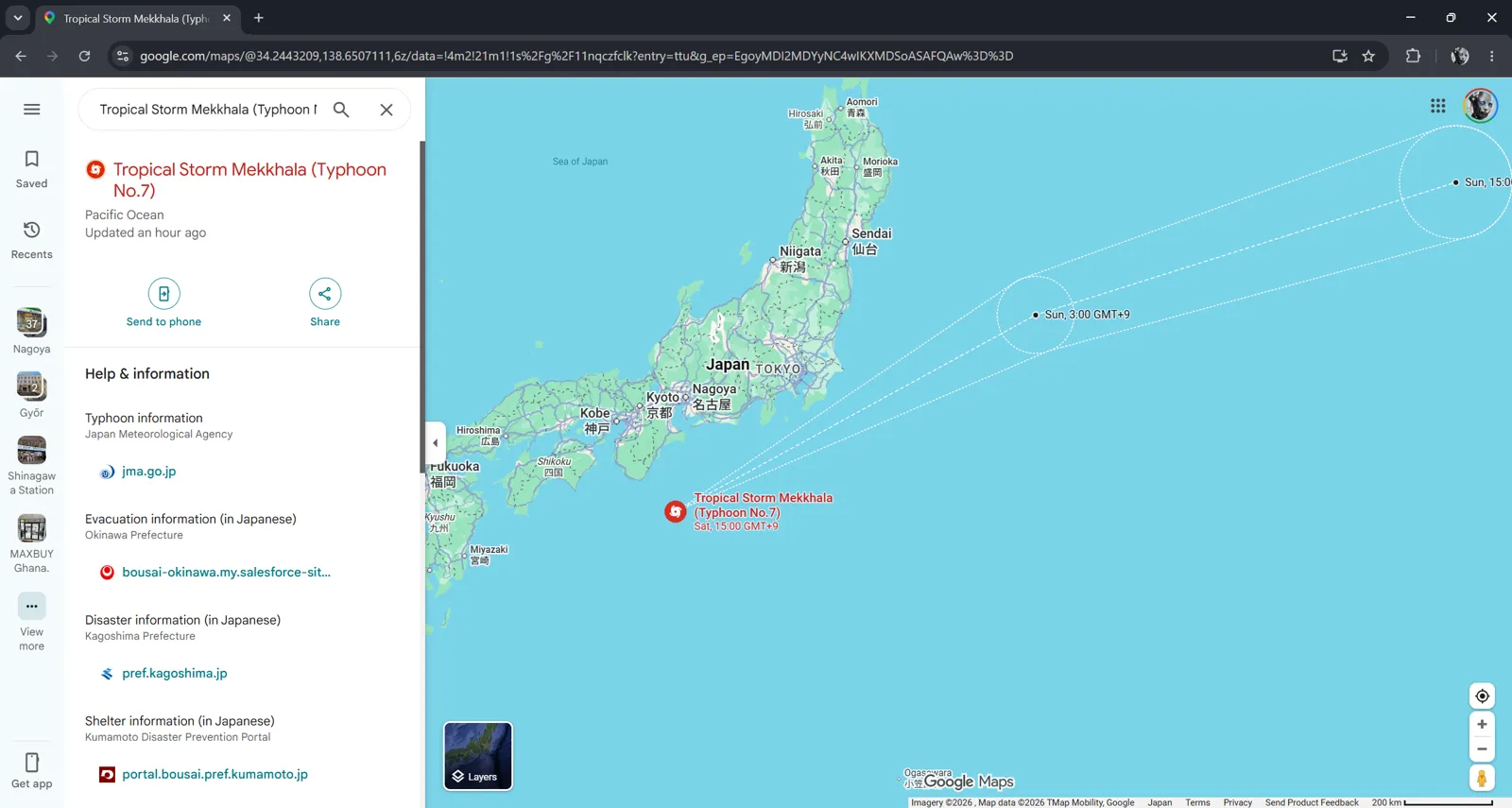This screenshot has height=808, width=1512.
Task: Click the Kobe city label on map
Action: point(595,421)
